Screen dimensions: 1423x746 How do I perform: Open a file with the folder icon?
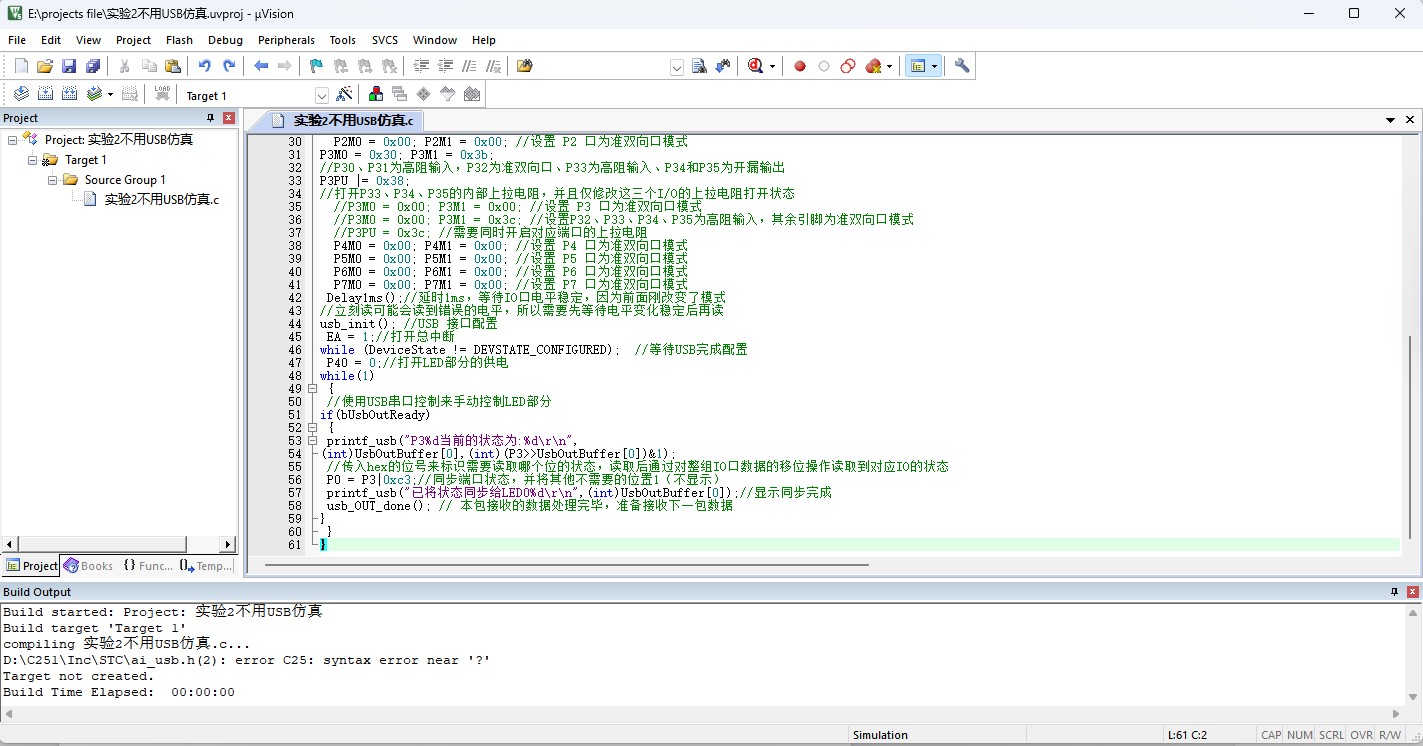coord(45,66)
